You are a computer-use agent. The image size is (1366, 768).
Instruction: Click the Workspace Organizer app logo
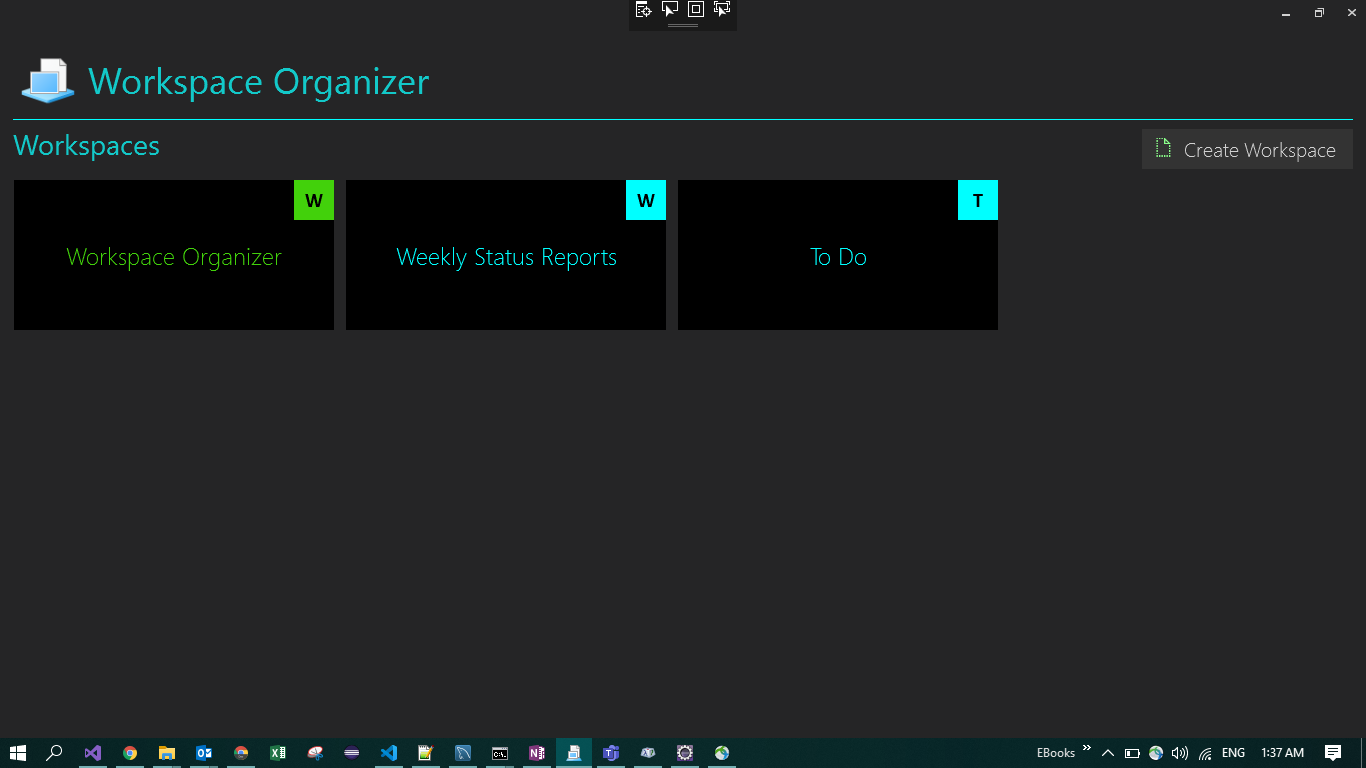[47, 81]
